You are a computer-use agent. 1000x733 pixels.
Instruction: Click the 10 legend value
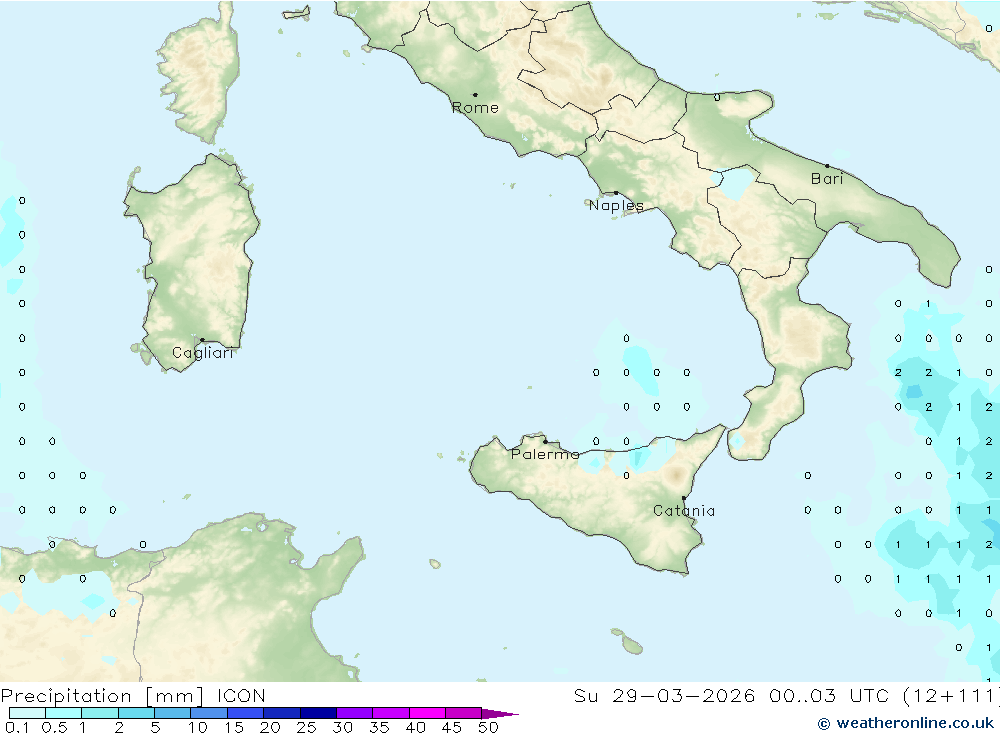[x=198, y=727]
